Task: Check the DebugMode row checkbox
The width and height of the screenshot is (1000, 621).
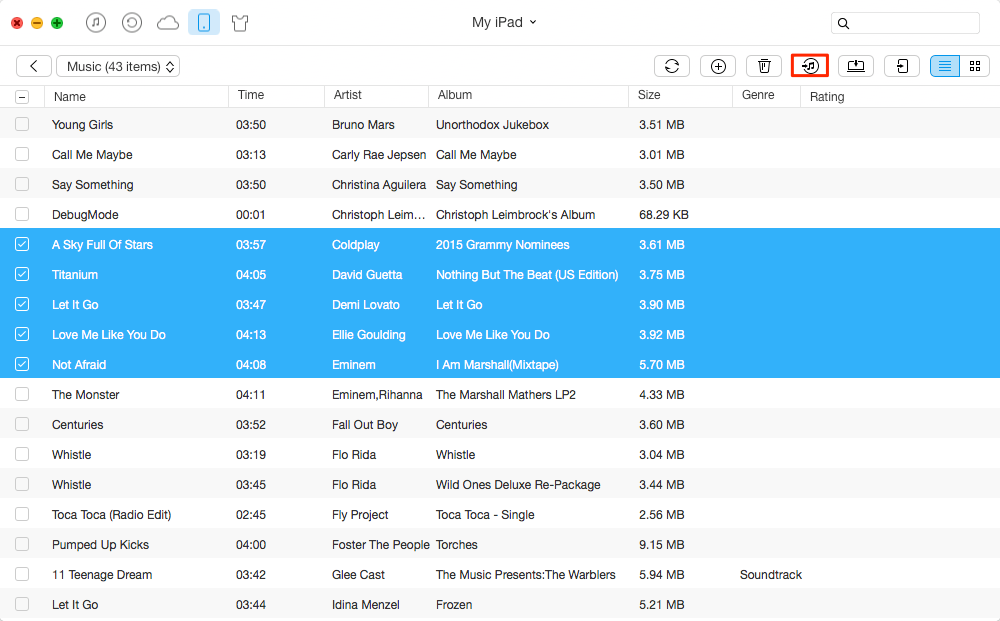Action: pyautogui.click(x=22, y=214)
